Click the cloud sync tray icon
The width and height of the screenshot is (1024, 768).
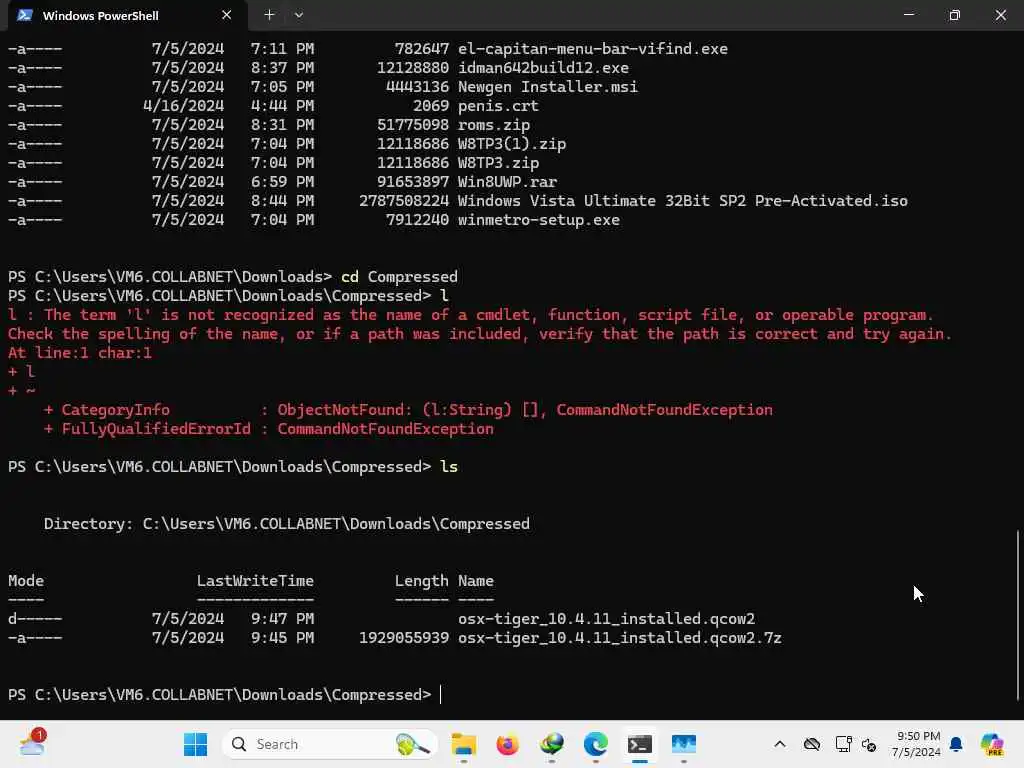[812, 744]
